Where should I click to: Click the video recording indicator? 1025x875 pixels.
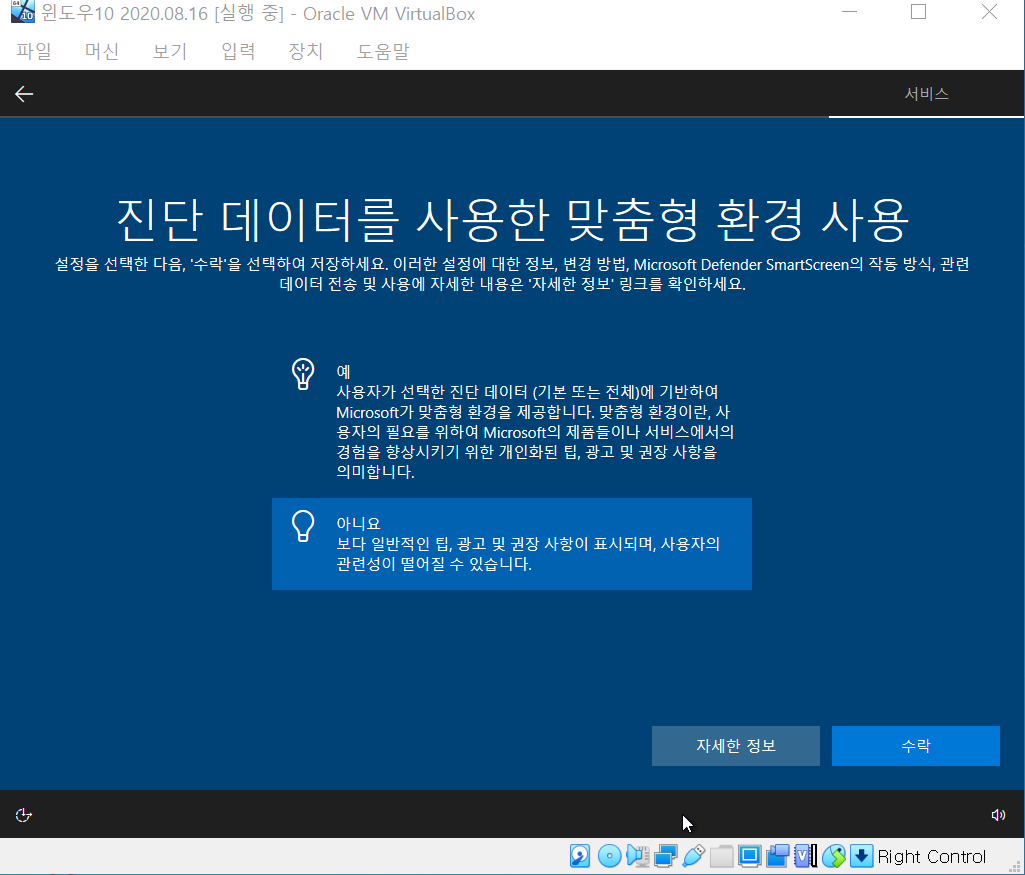(x=778, y=856)
